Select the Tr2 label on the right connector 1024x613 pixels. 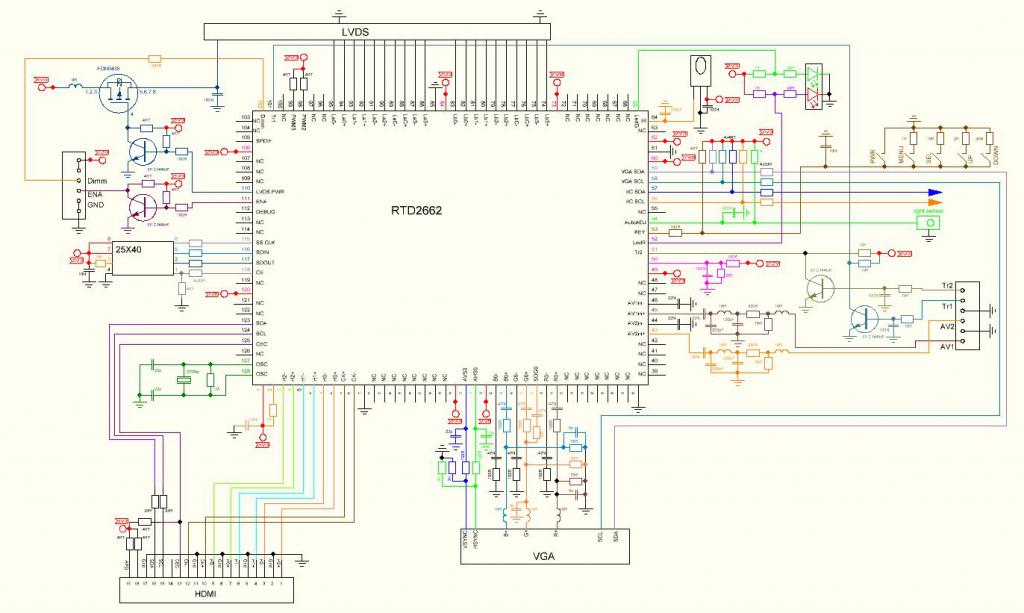pyautogui.click(x=947, y=286)
